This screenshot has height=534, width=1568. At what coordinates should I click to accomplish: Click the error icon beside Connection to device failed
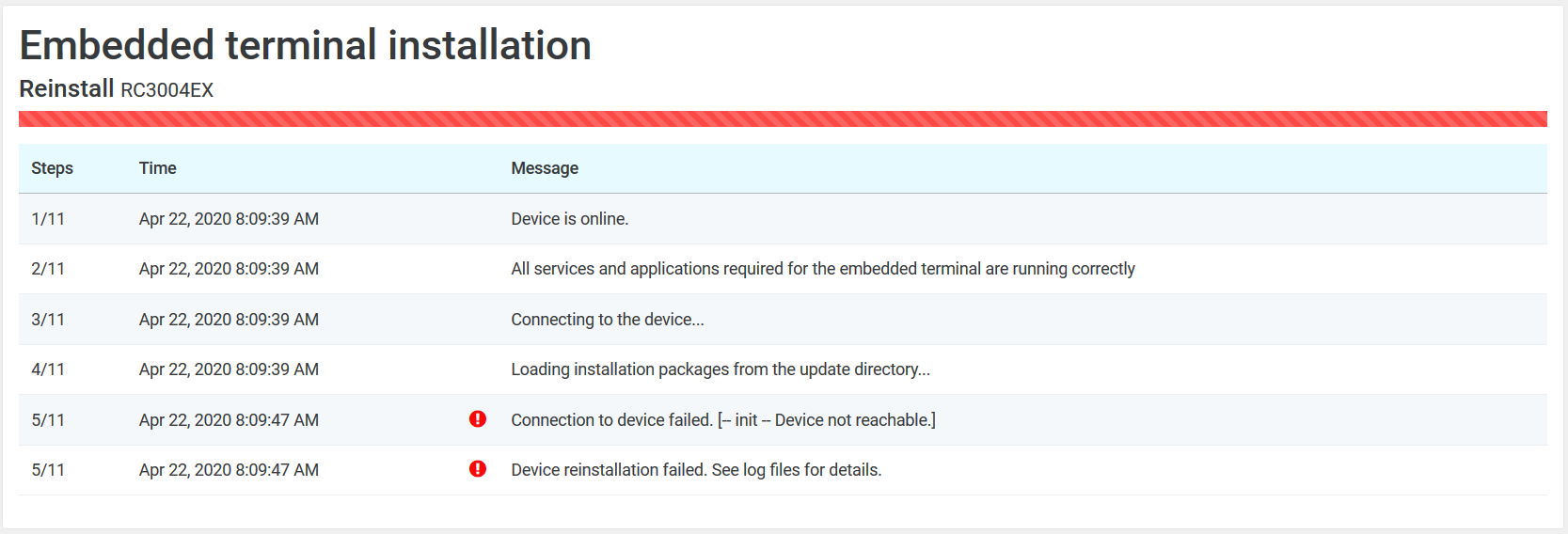pos(478,419)
